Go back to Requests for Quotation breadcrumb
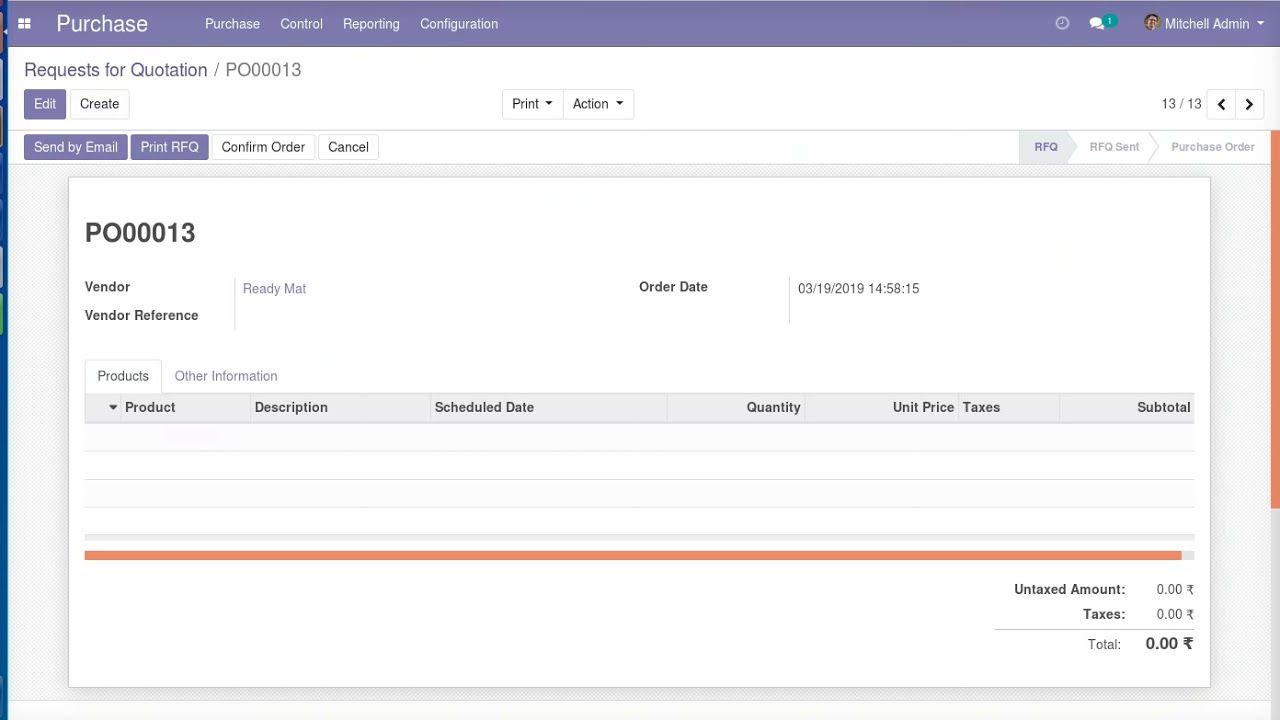Image resolution: width=1280 pixels, height=720 pixels. (x=116, y=70)
